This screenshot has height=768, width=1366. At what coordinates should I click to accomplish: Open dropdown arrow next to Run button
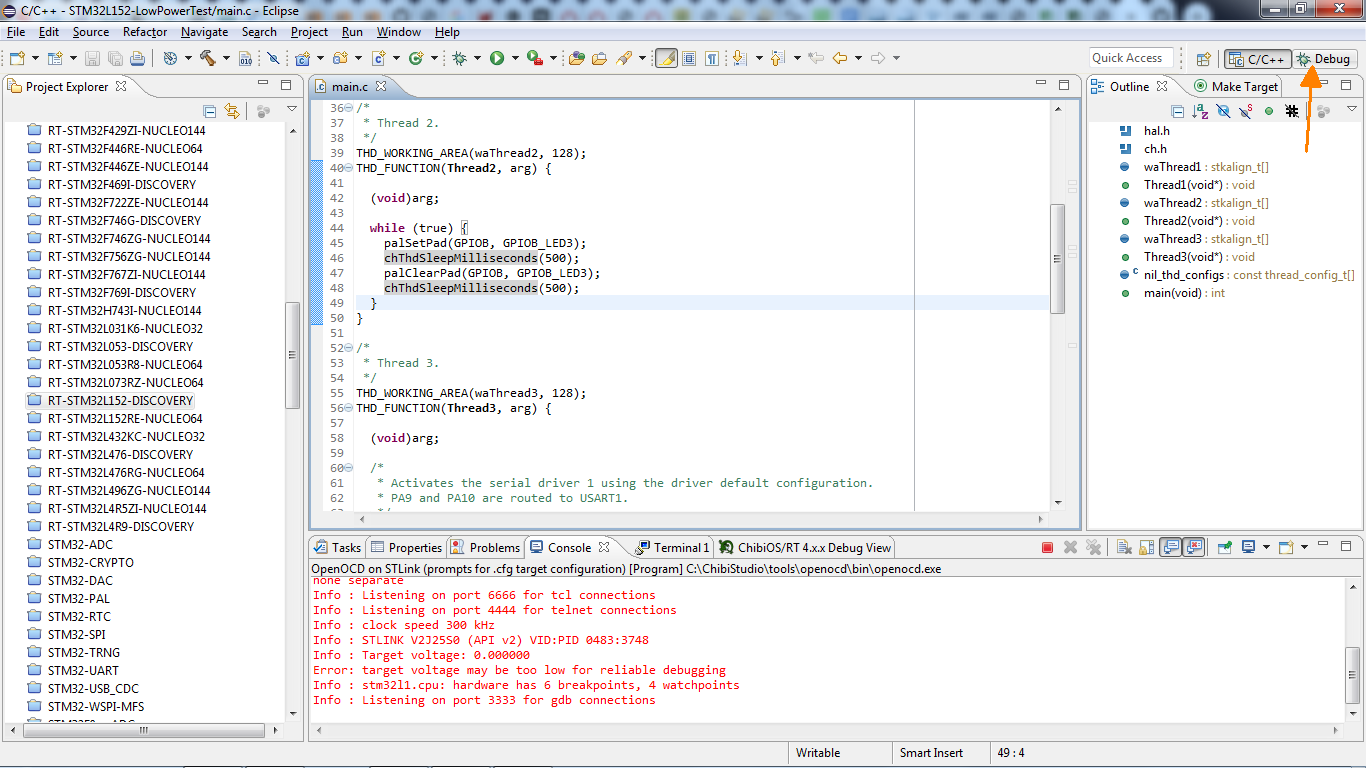point(515,58)
